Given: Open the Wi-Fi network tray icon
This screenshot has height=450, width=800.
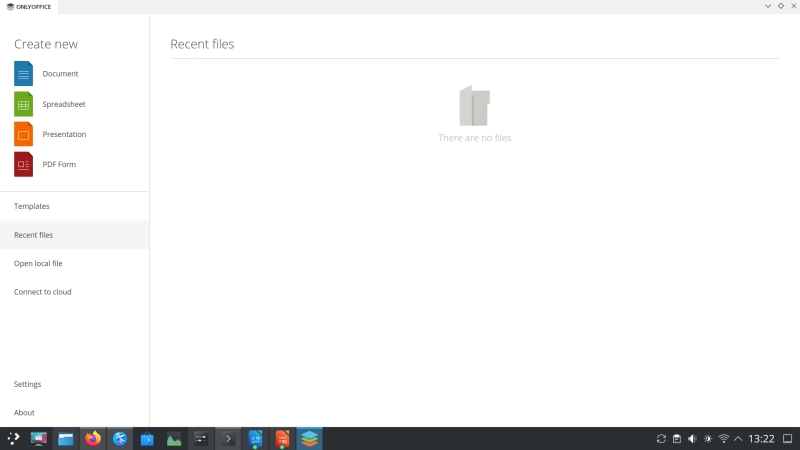Looking at the screenshot, I should click(723, 439).
